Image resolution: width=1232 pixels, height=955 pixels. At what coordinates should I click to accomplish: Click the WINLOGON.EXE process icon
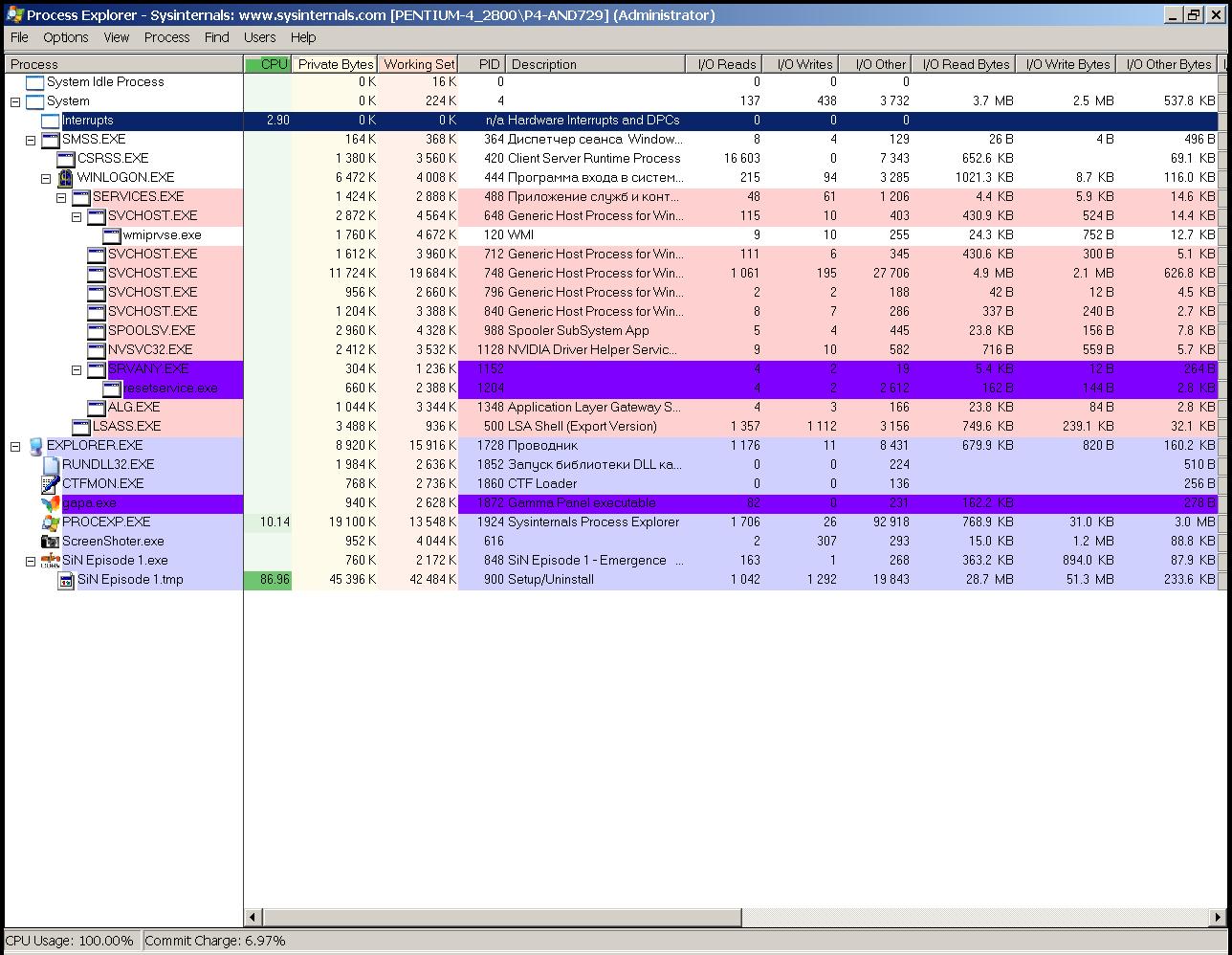[x=65, y=178]
